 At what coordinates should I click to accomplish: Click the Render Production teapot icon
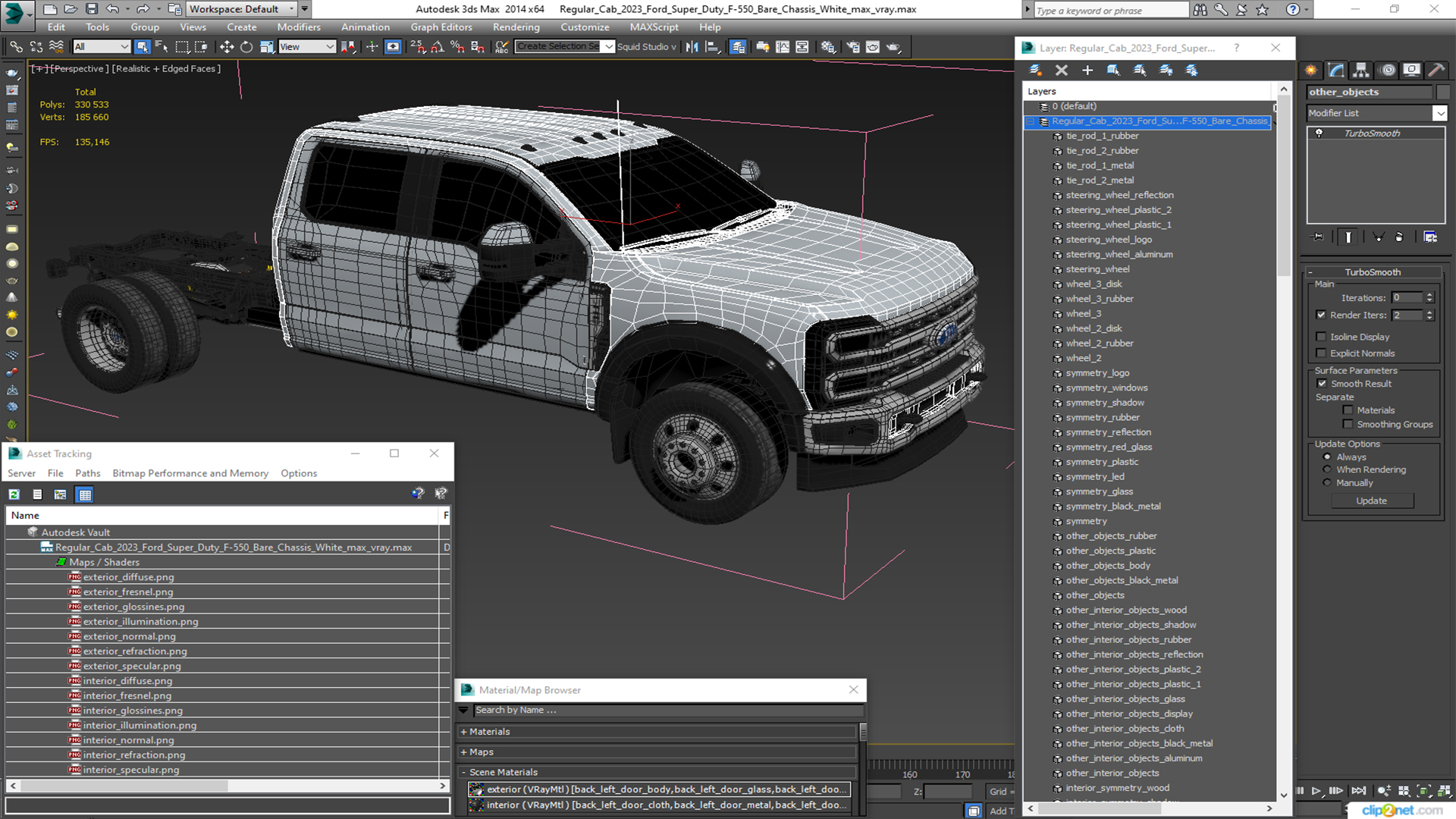coord(893,47)
